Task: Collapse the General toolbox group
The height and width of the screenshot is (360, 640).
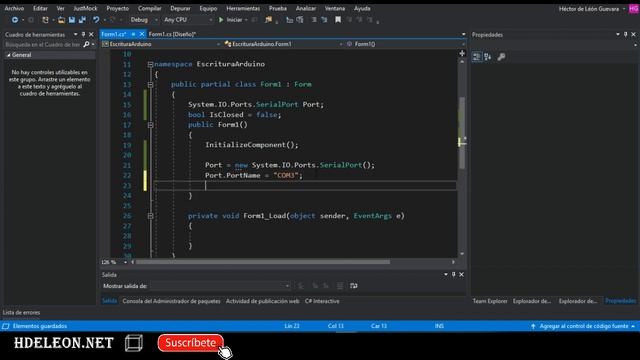Action: click(x=9, y=55)
